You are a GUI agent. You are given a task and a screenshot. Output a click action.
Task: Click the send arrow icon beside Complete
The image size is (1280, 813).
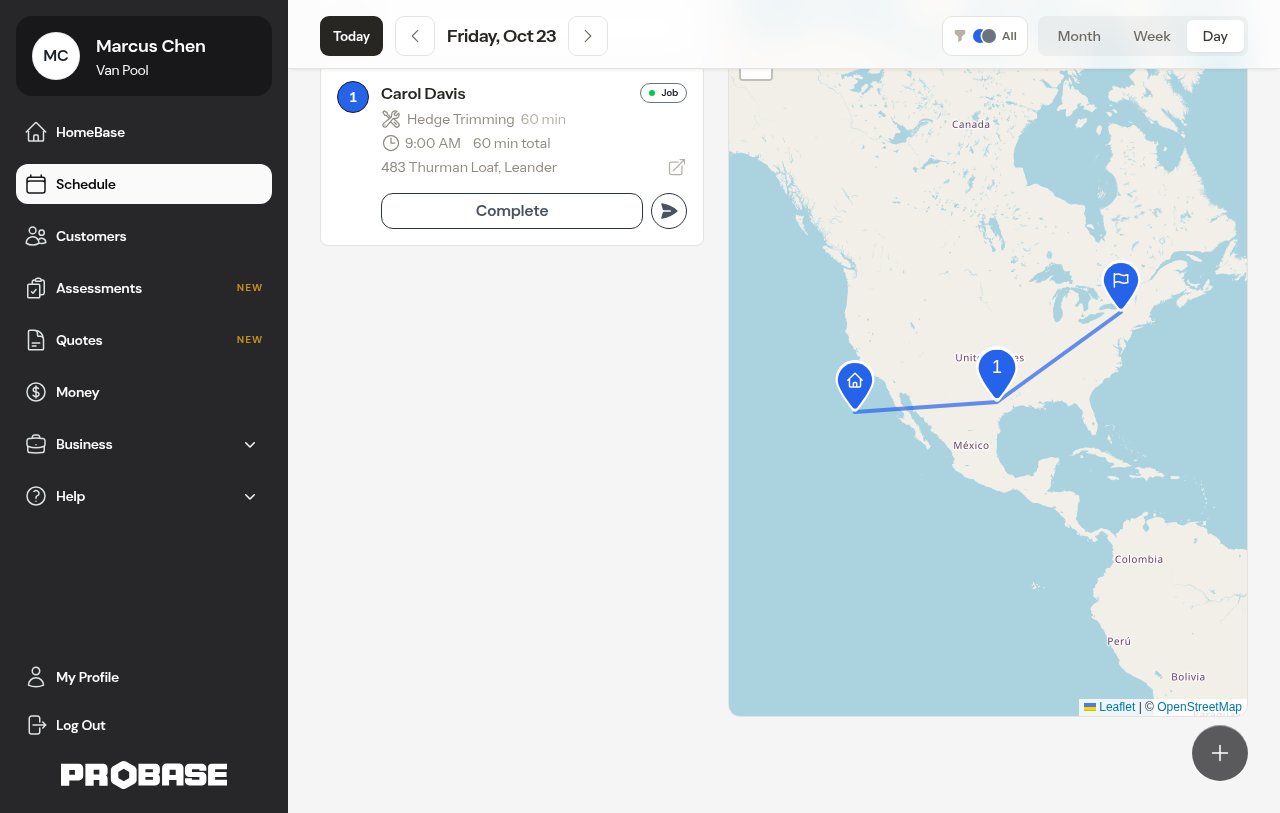click(669, 211)
